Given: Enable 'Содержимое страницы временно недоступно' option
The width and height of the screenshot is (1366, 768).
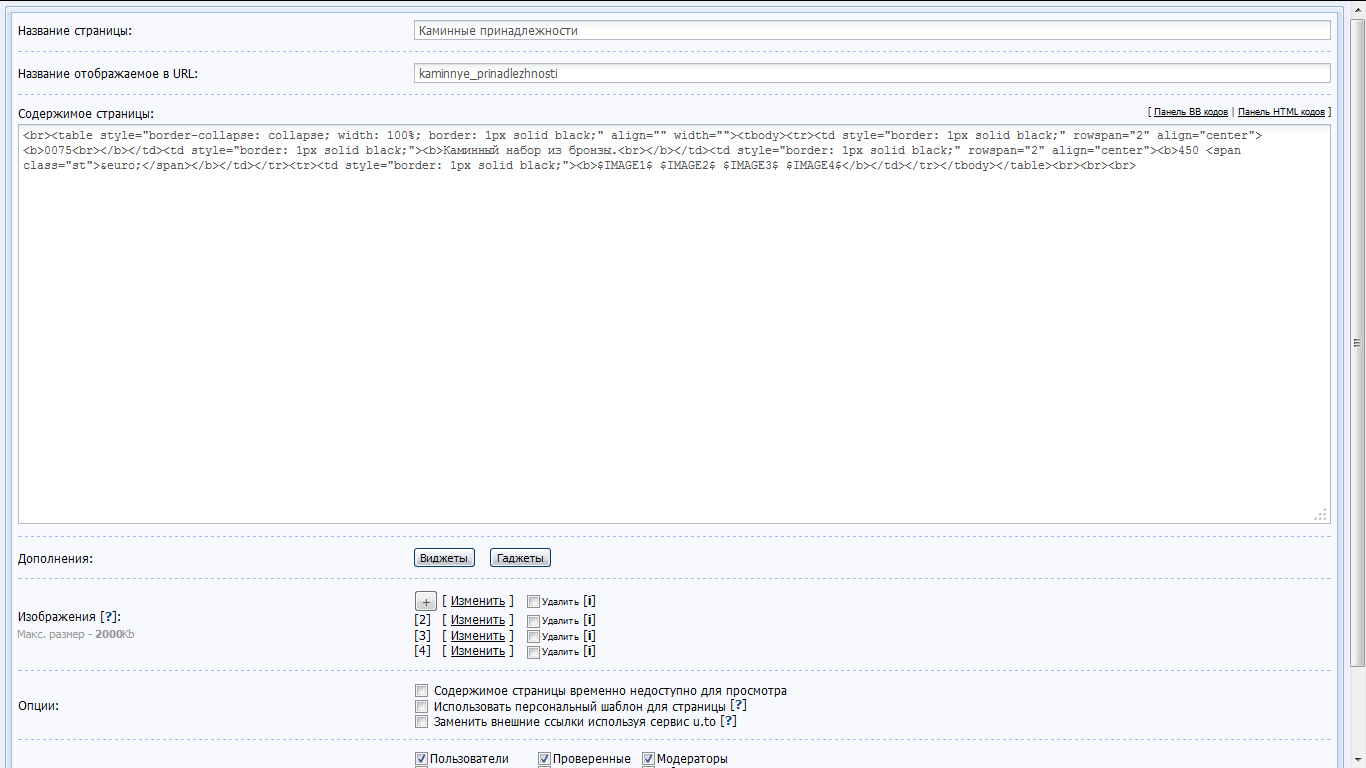Looking at the screenshot, I should coord(422,691).
